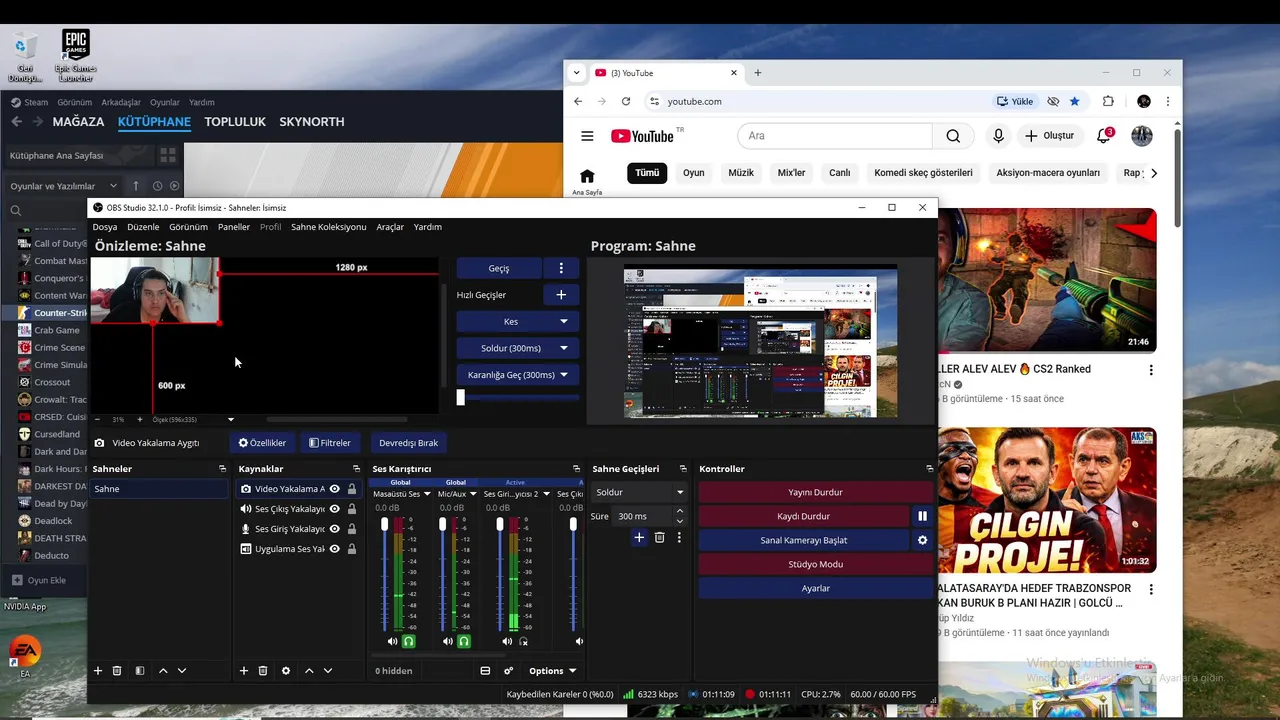Expand Soldur (300ms) quick transition dropdown
This screenshot has height=720, width=1280.
pos(564,348)
